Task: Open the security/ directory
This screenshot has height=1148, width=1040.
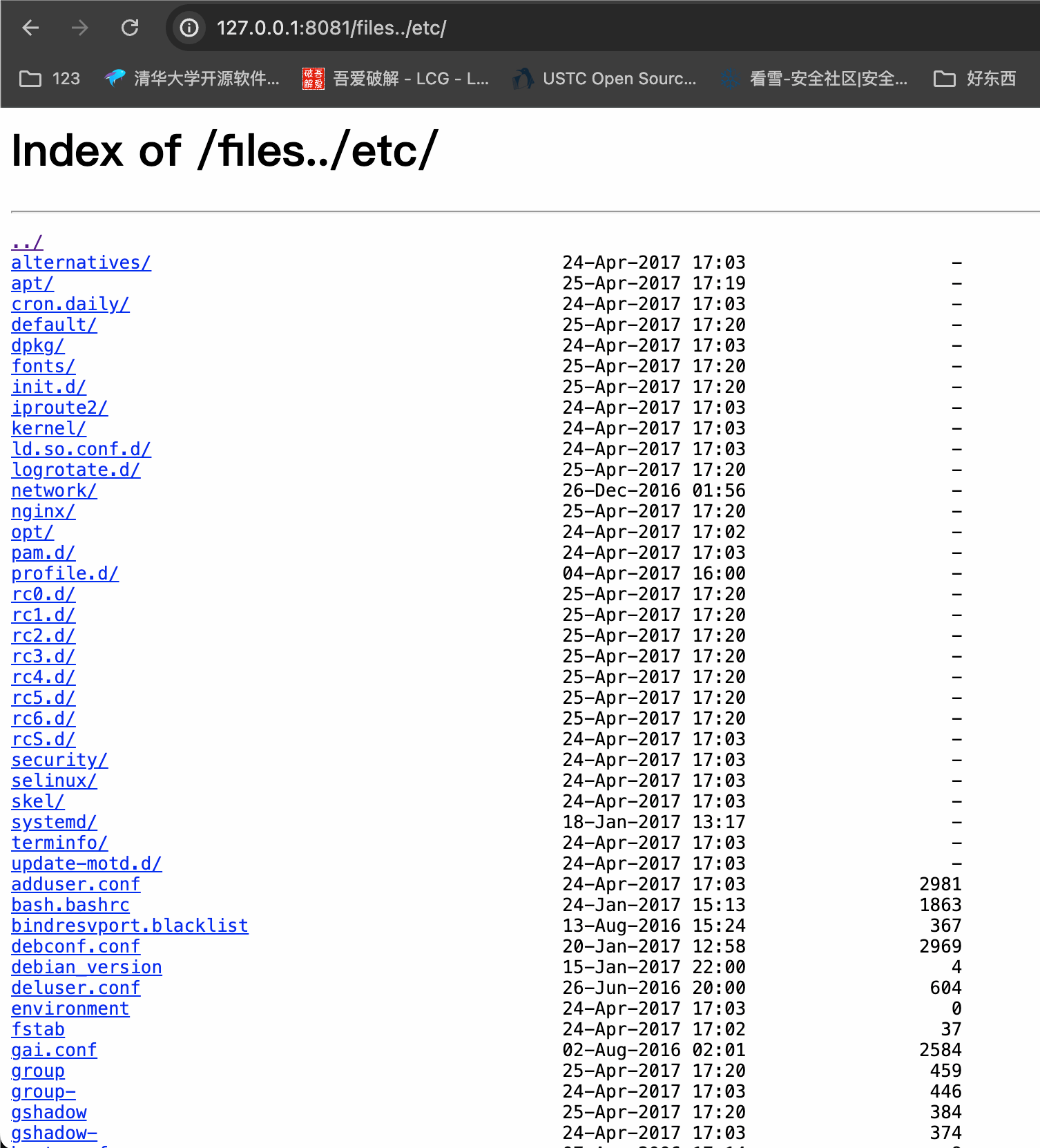Action: (x=59, y=760)
